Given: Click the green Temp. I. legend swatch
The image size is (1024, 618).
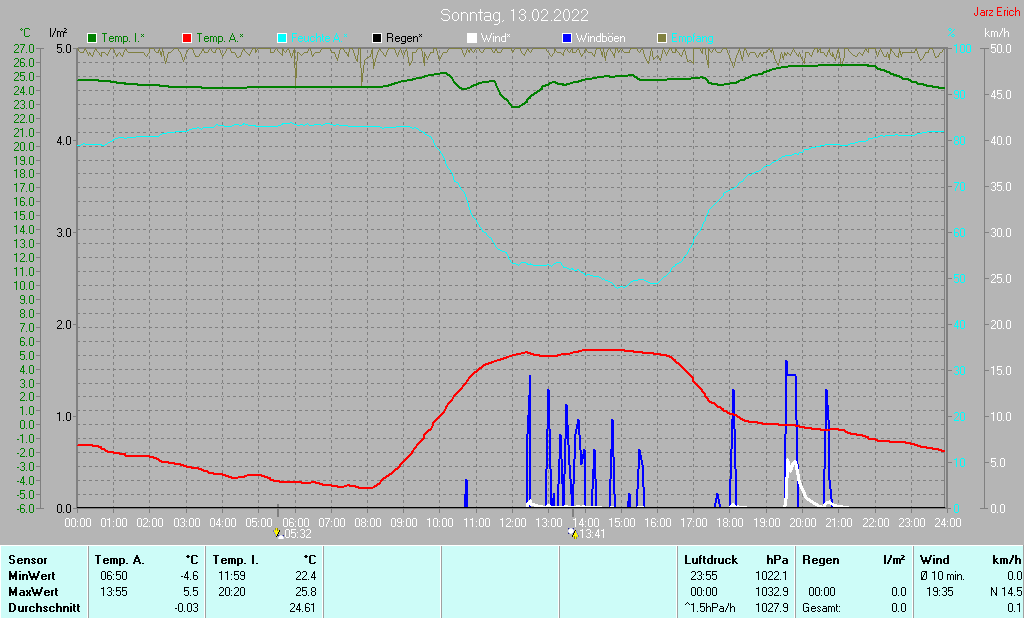Looking at the screenshot, I should point(92,38).
